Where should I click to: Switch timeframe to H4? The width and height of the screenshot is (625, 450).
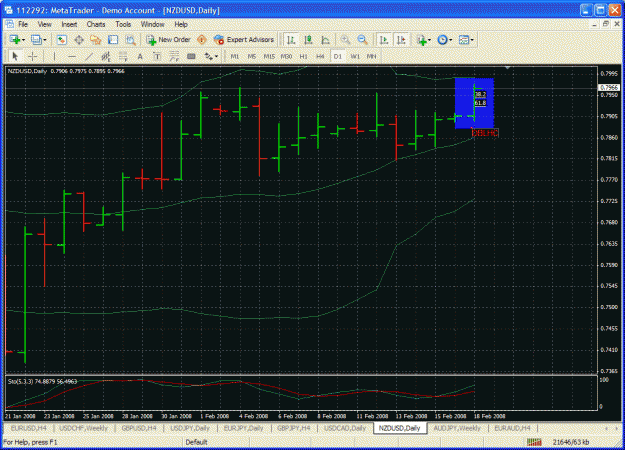pyautogui.click(x=320, y=57)
